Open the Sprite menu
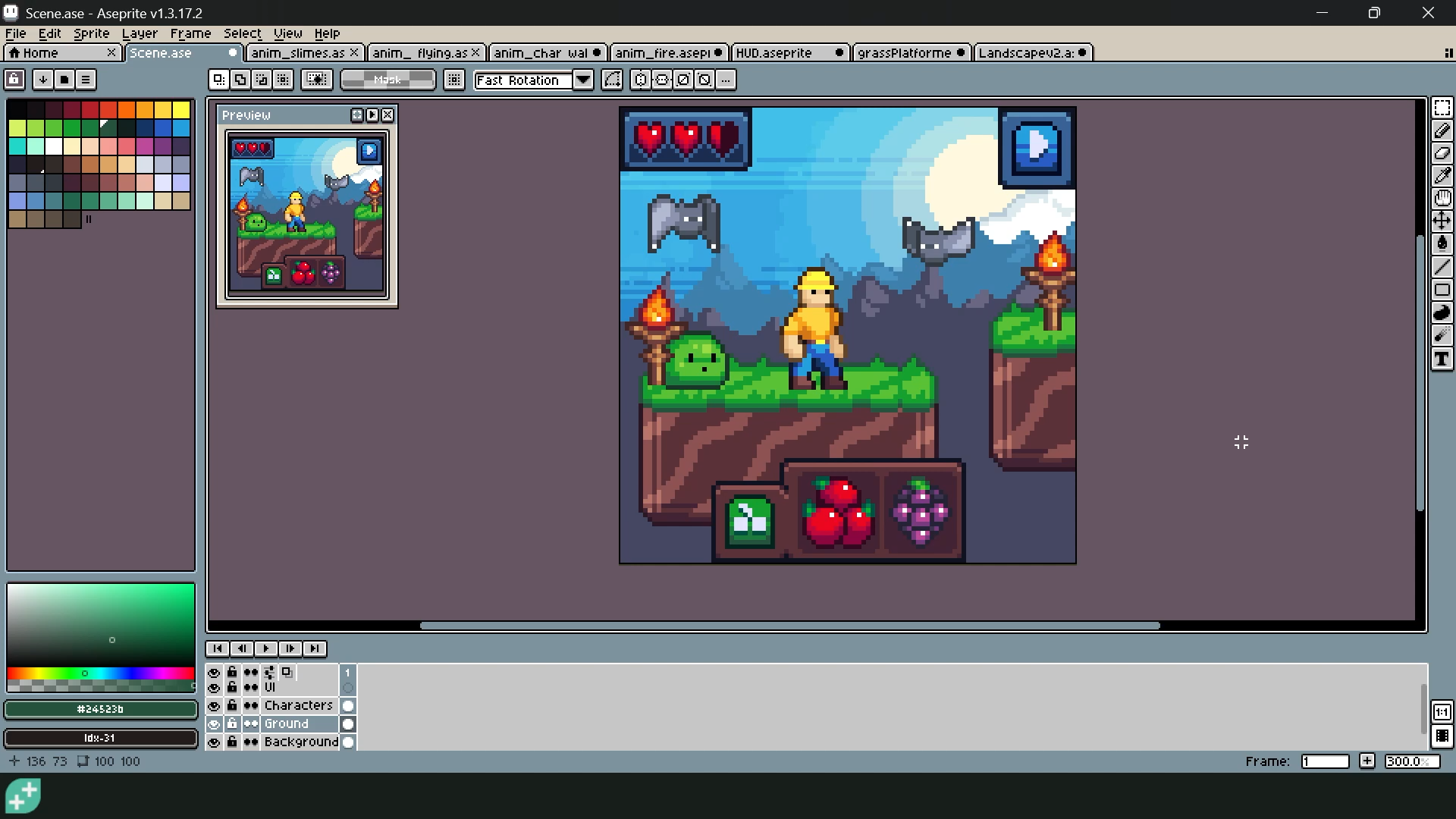1456x819 pixels. tap(91, 33)
